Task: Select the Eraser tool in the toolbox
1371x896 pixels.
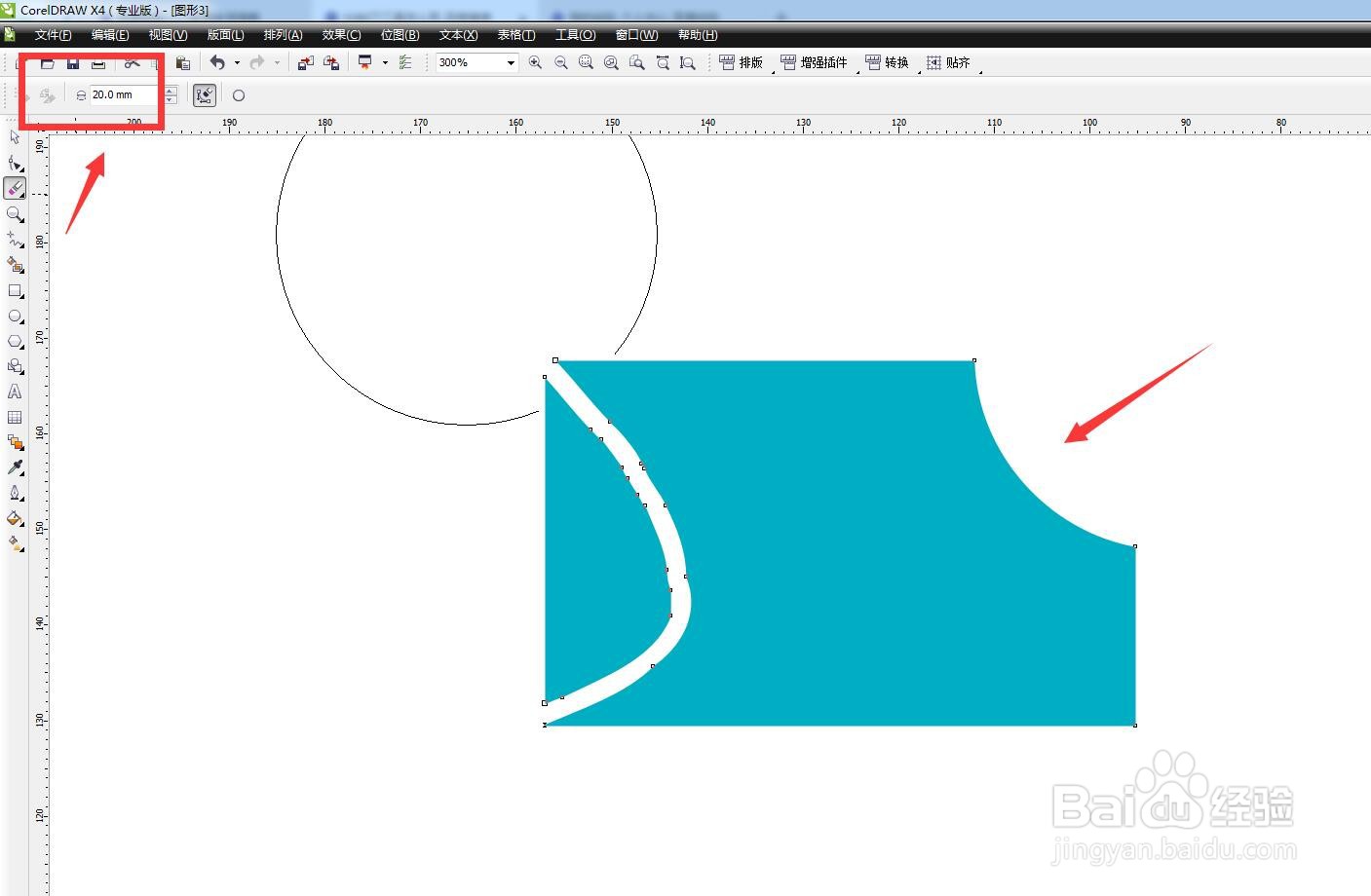Action: click(15, 188)
